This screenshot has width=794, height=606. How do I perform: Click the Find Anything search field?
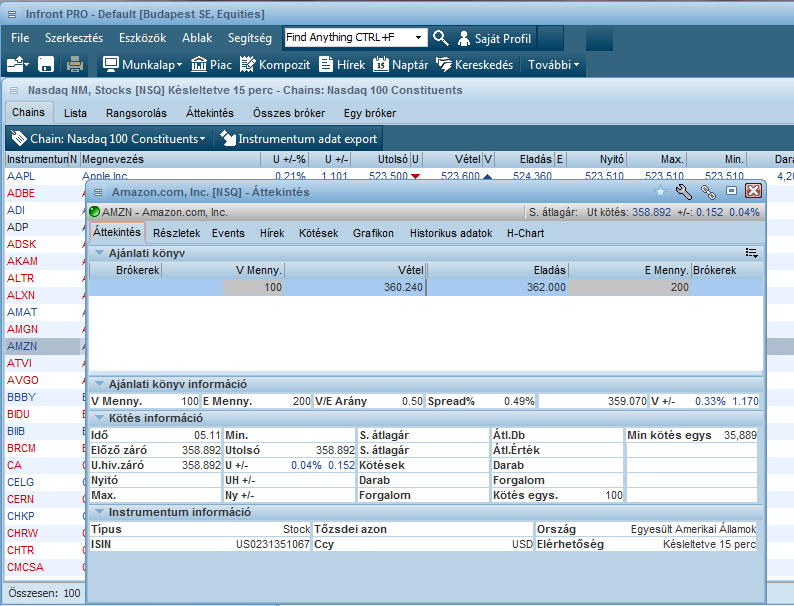click(x=348, y=37)
